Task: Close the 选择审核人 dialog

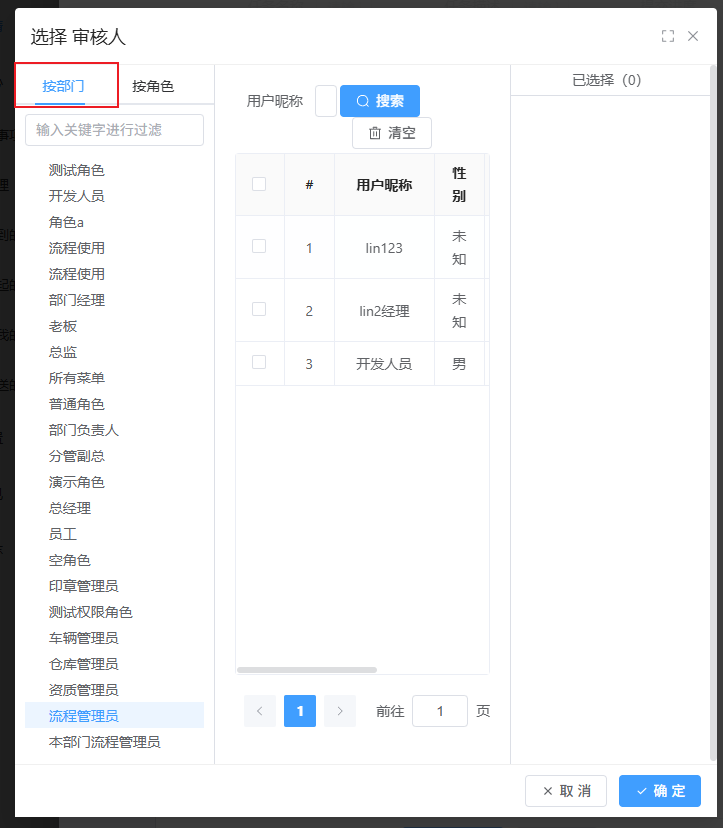Action: pos(693,36)
